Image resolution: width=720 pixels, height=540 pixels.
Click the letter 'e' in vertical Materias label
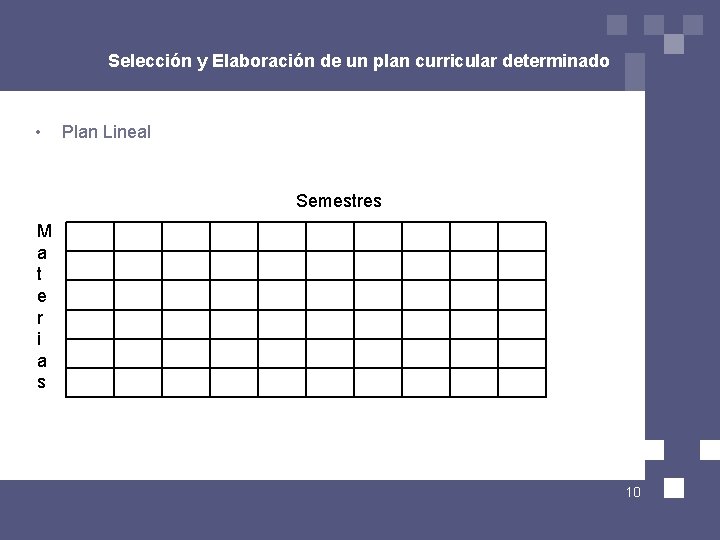click(x=42, y=296)
